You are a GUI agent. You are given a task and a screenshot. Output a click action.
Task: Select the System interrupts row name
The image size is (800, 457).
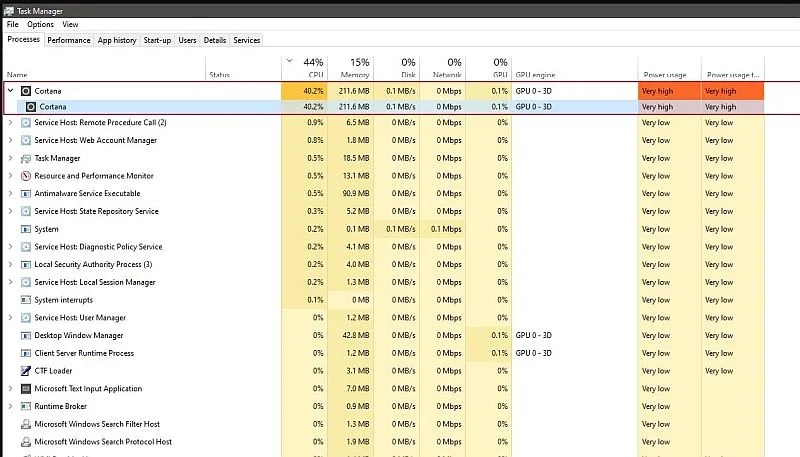tap(64, 300)
